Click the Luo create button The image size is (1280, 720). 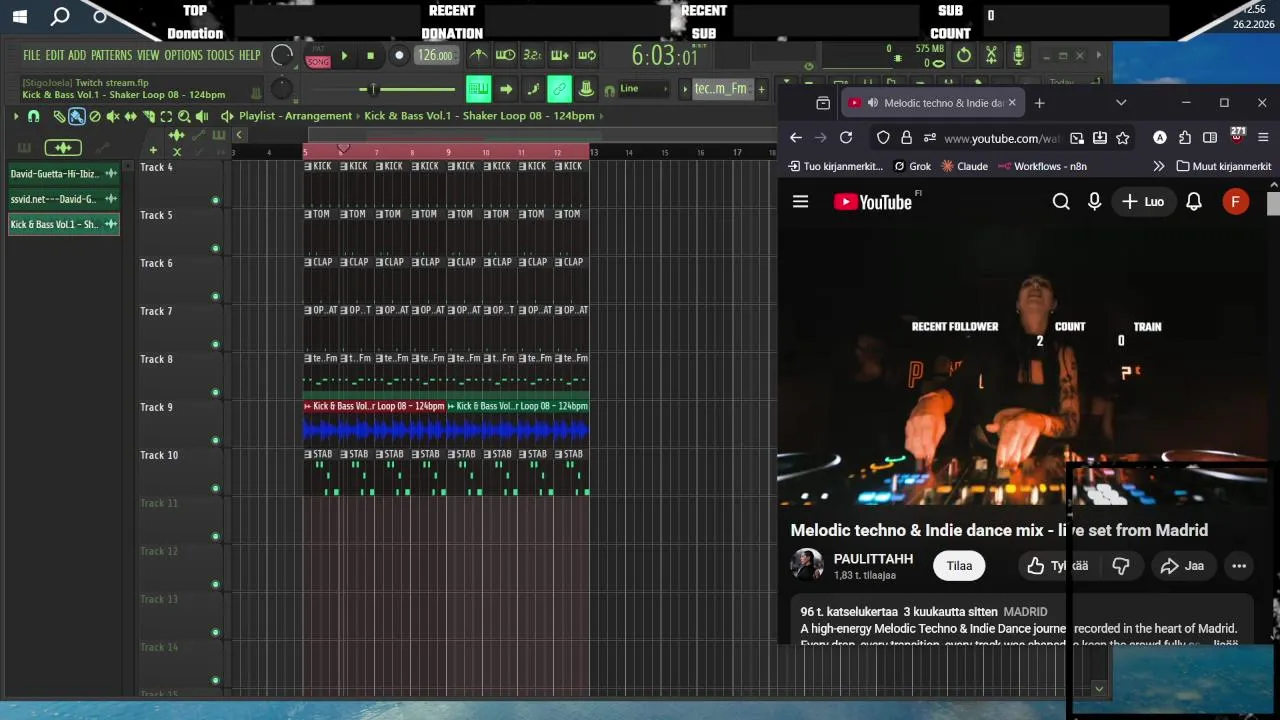pyautogui.click(x=1143, y=202)
